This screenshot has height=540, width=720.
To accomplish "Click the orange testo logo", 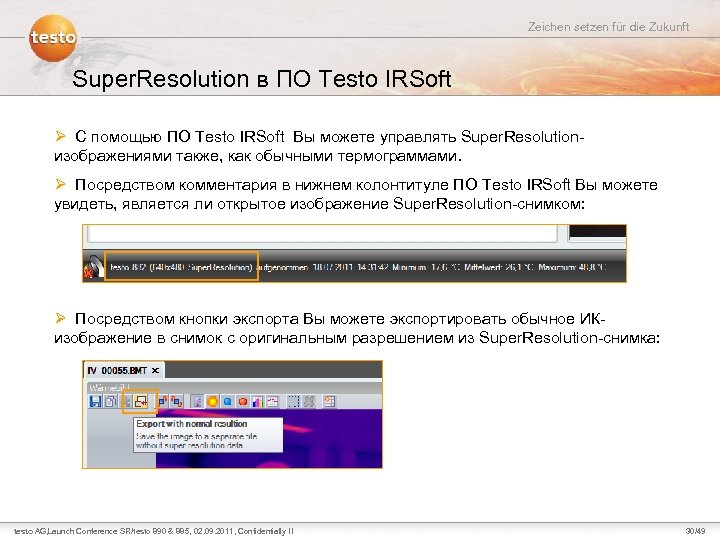I will pyautogui.click(x=53, y=38).
